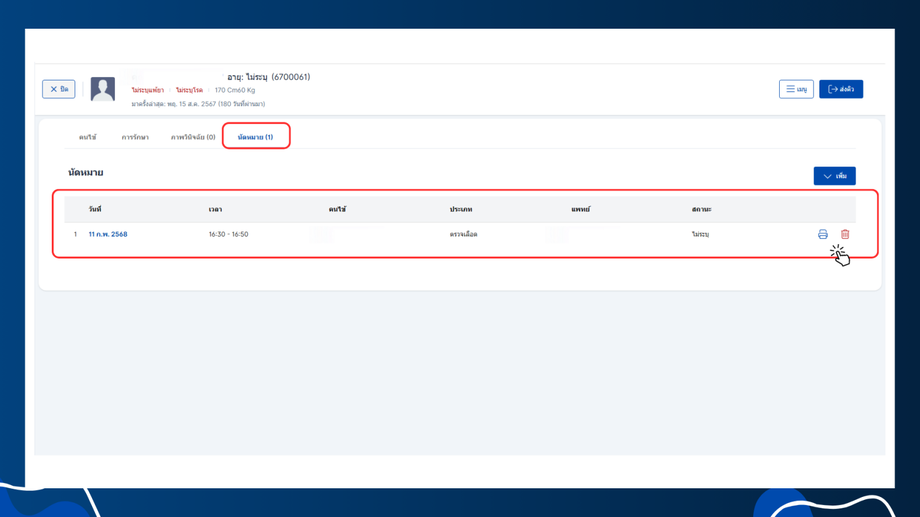Screen dimensions: 920x517
Task: Click the ประเภท column header
Action: coord(461,209)
